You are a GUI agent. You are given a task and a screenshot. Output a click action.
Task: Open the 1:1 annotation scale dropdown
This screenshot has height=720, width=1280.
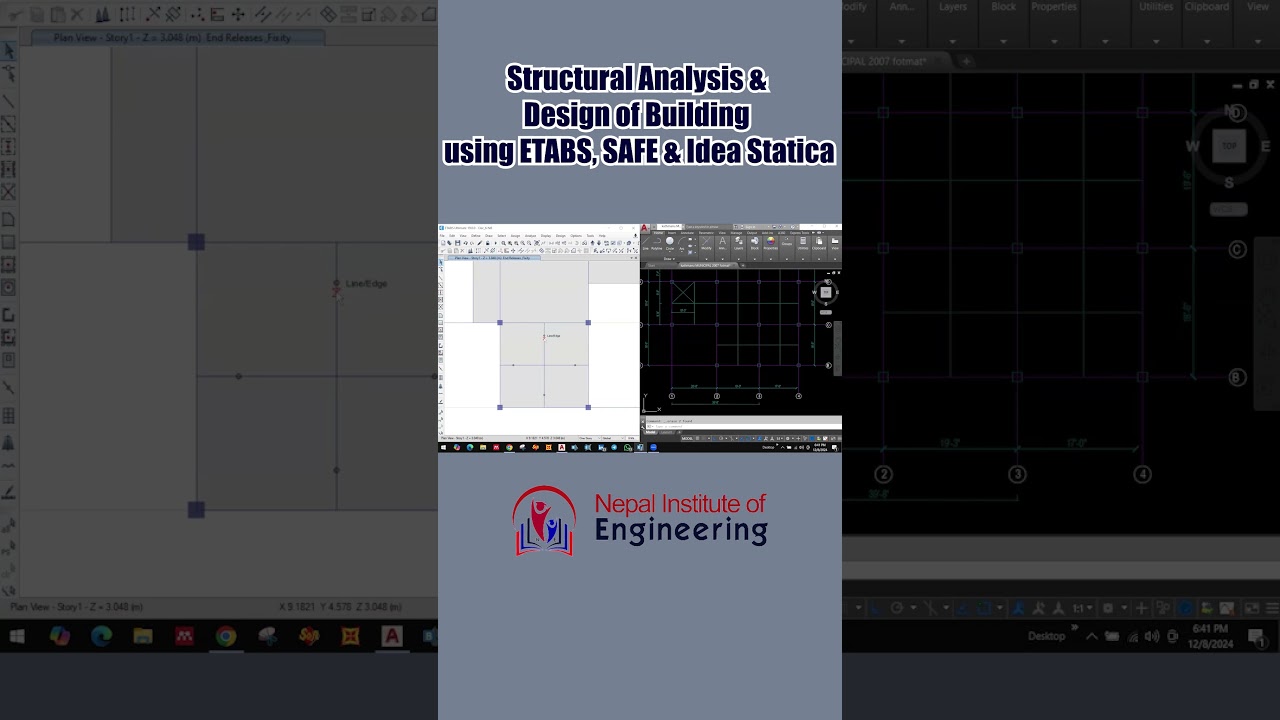1084,608
